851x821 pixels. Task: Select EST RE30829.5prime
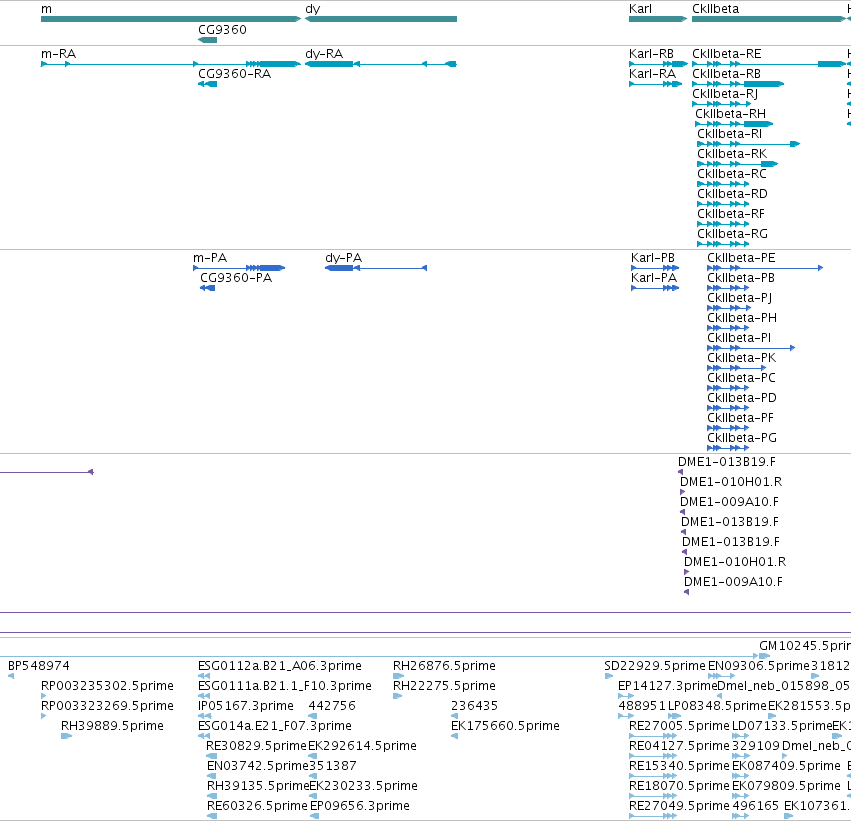pos(257,746)
